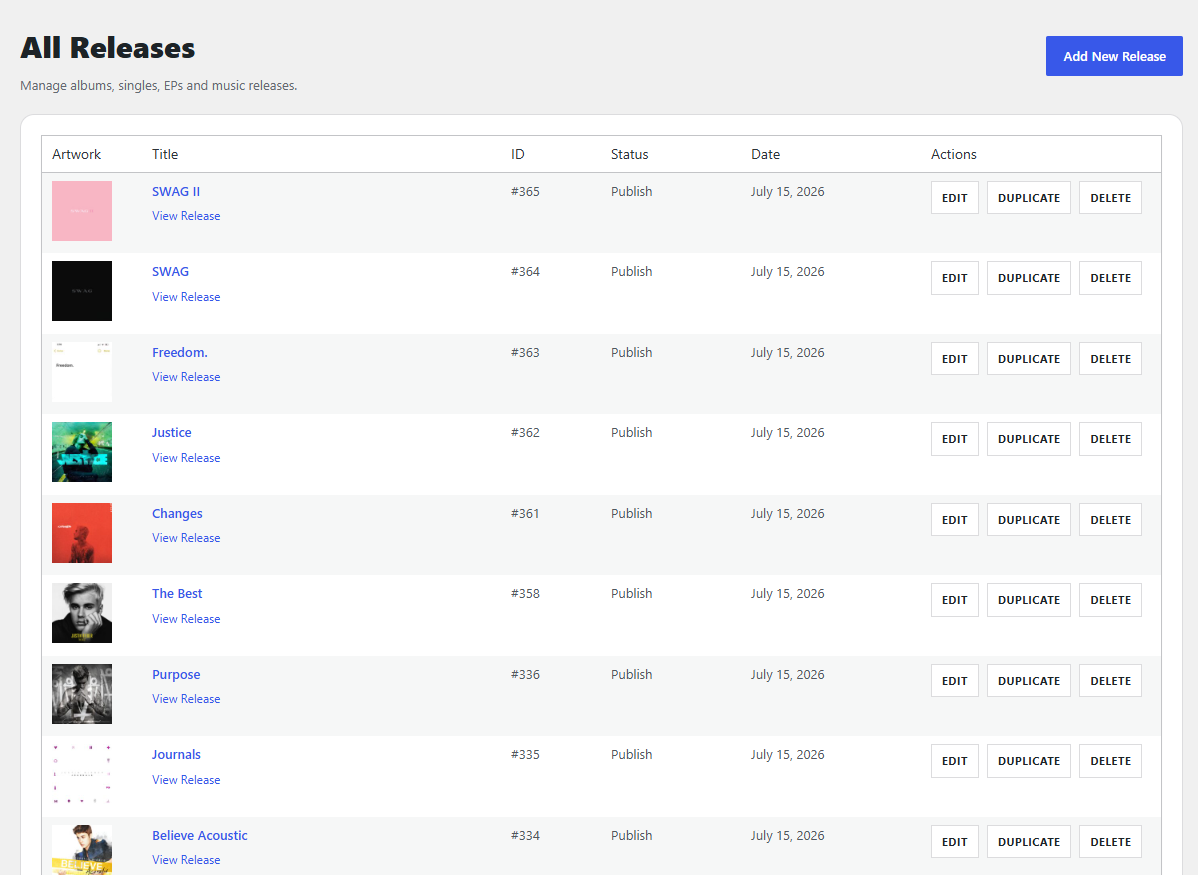
Task: Edit the SWAG release #364
Action: [x=954, y=278]
